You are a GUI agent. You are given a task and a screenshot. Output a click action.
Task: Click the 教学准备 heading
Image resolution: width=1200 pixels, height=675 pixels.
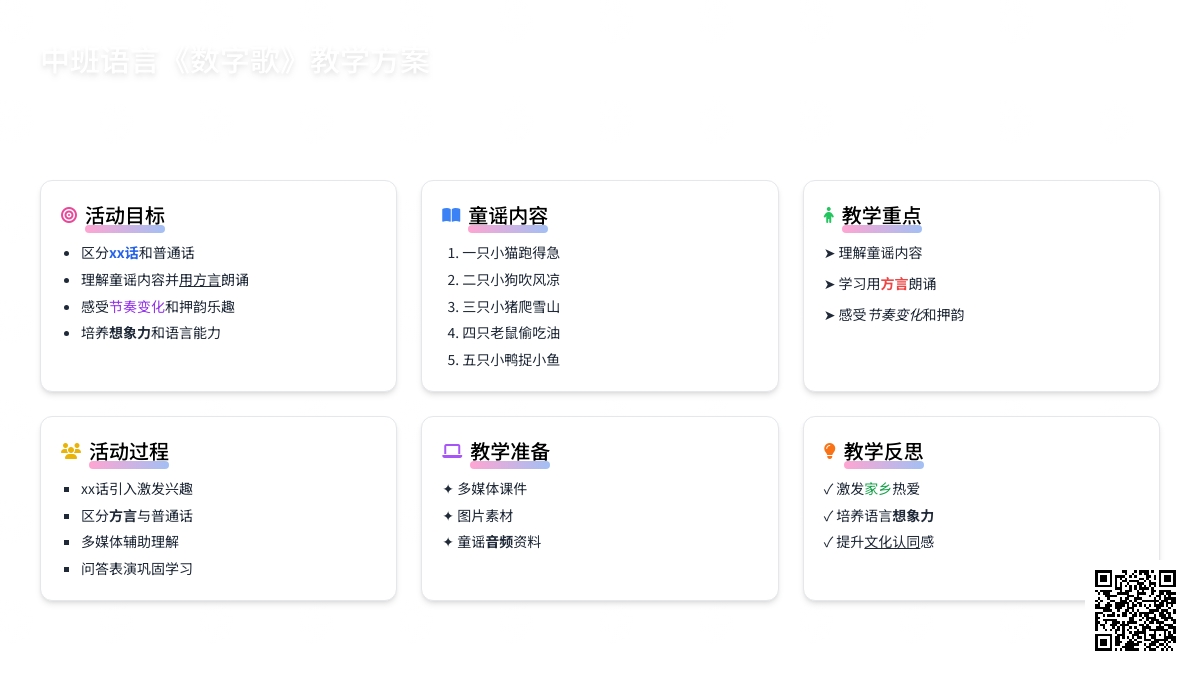[x=510, y=452]
